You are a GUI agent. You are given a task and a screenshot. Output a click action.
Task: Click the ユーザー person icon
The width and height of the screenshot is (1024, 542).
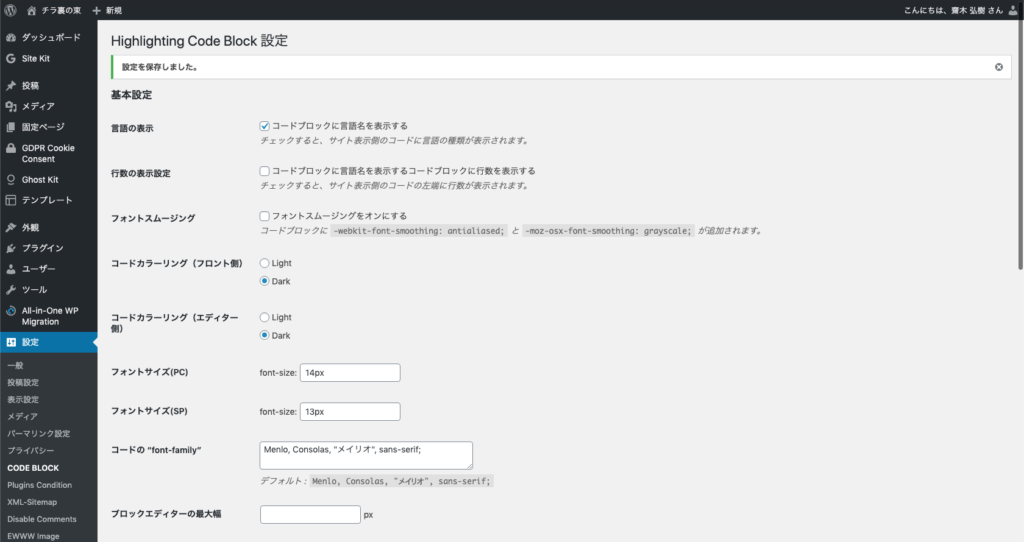coord(11,269)
